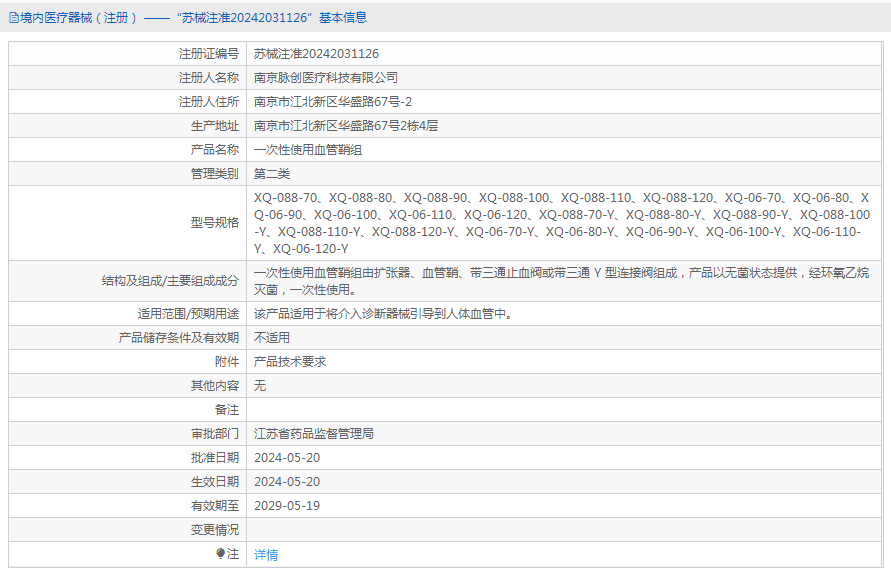Click the 产品储存条件及有效期 label
This screenshot has height=575, width=891.
(179, 338)
